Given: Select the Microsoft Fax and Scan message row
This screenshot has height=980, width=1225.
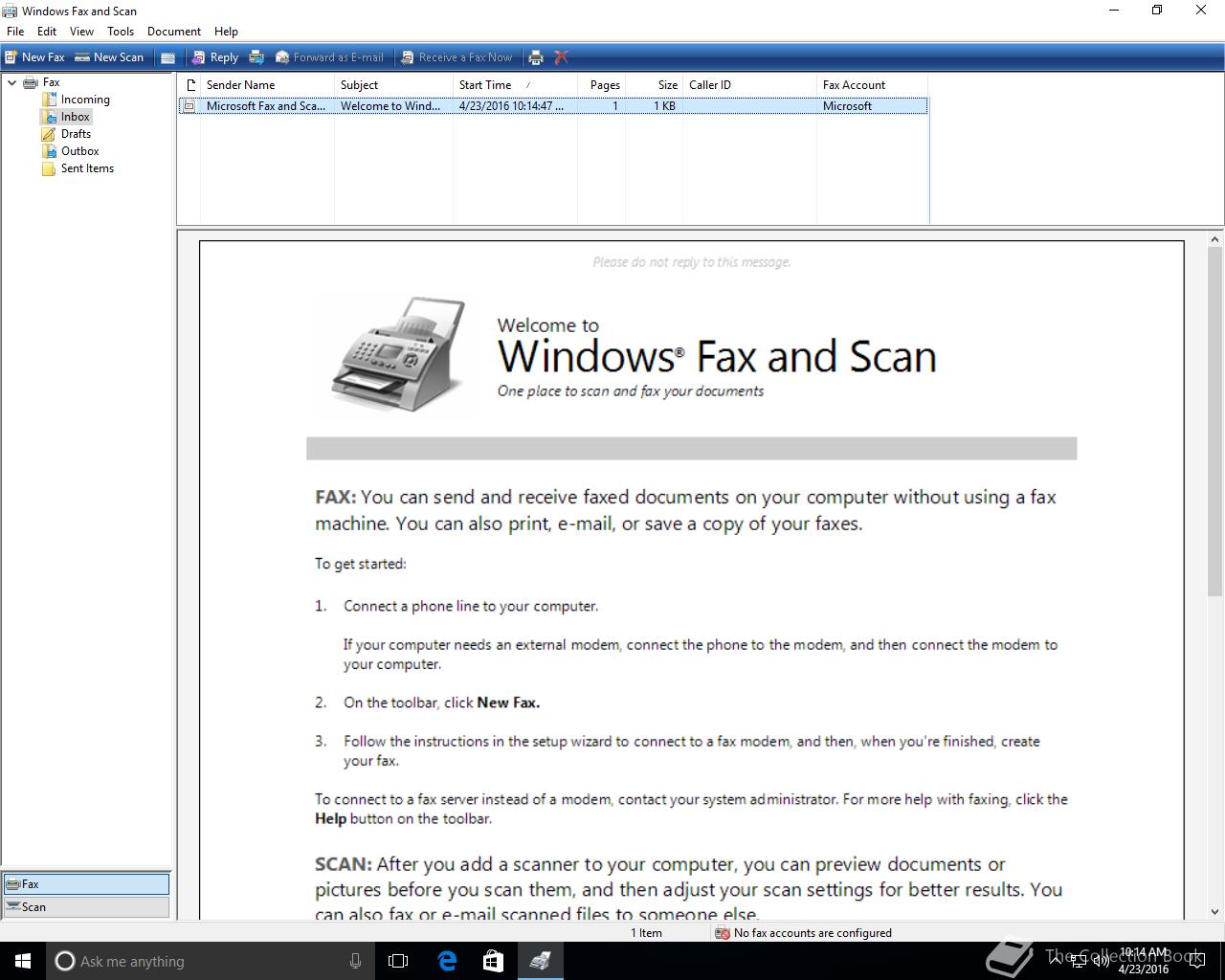Looking at the screenshot, I should click(x=552, y=106).
